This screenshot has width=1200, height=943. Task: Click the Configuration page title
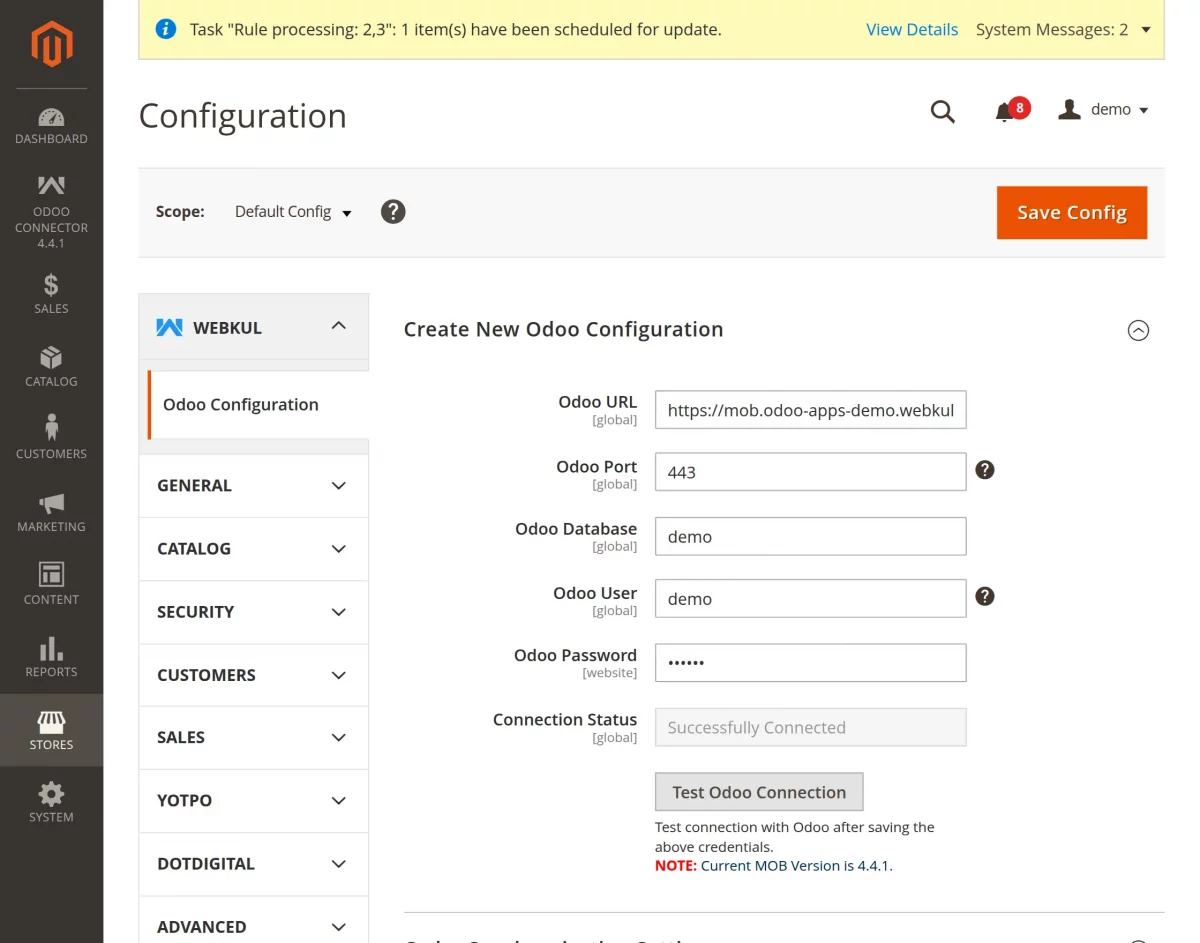[243, 116]
